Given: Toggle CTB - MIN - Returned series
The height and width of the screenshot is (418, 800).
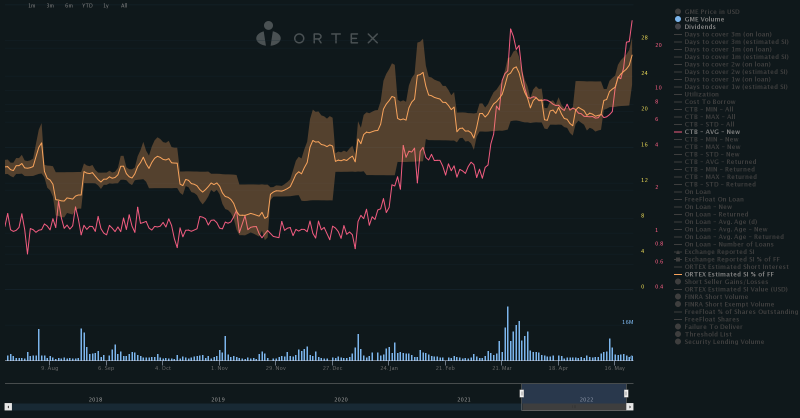Looking at the screenshot, I should 714,169.
